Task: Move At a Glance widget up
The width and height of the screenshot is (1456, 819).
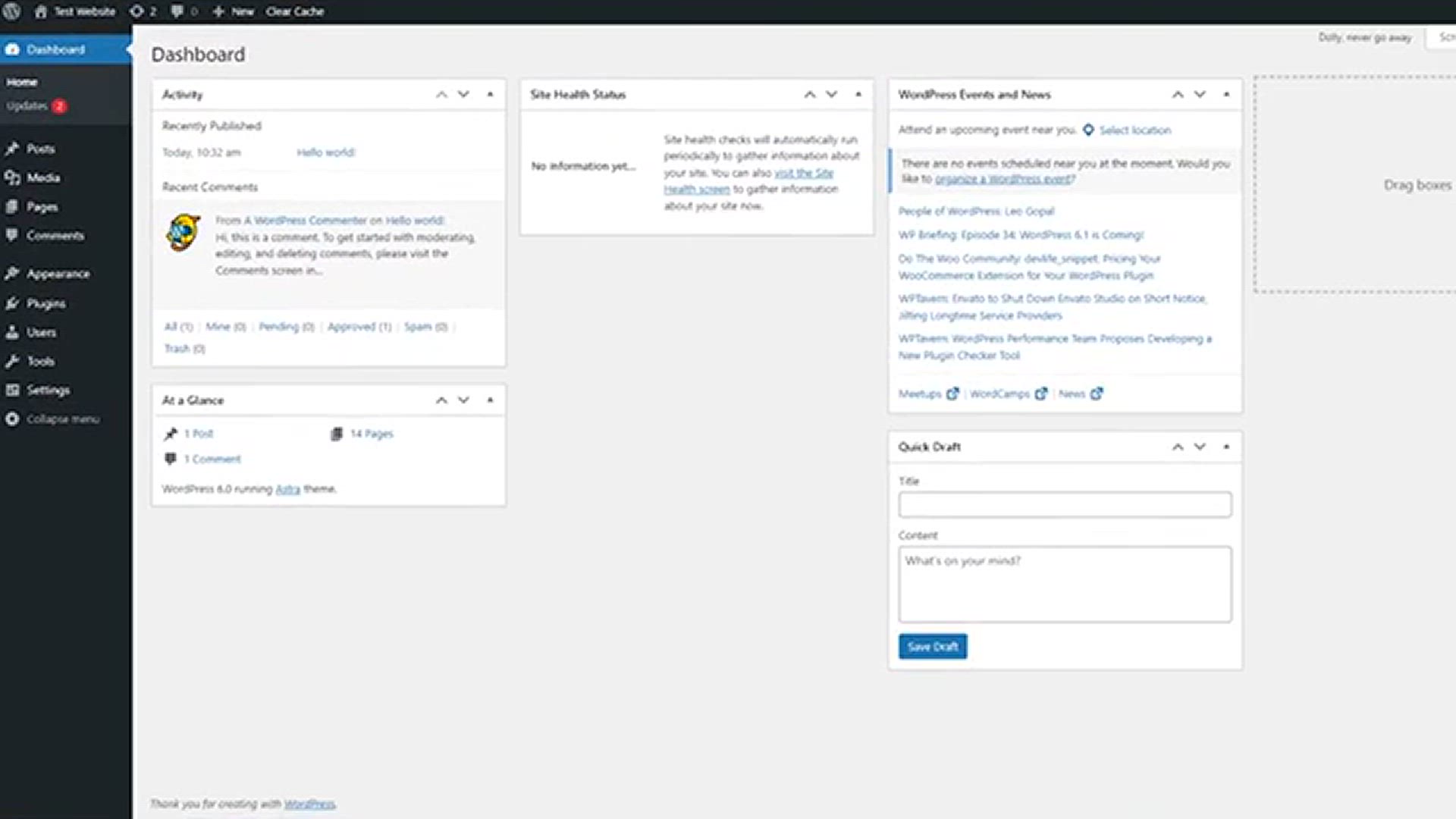Action: 441,400
